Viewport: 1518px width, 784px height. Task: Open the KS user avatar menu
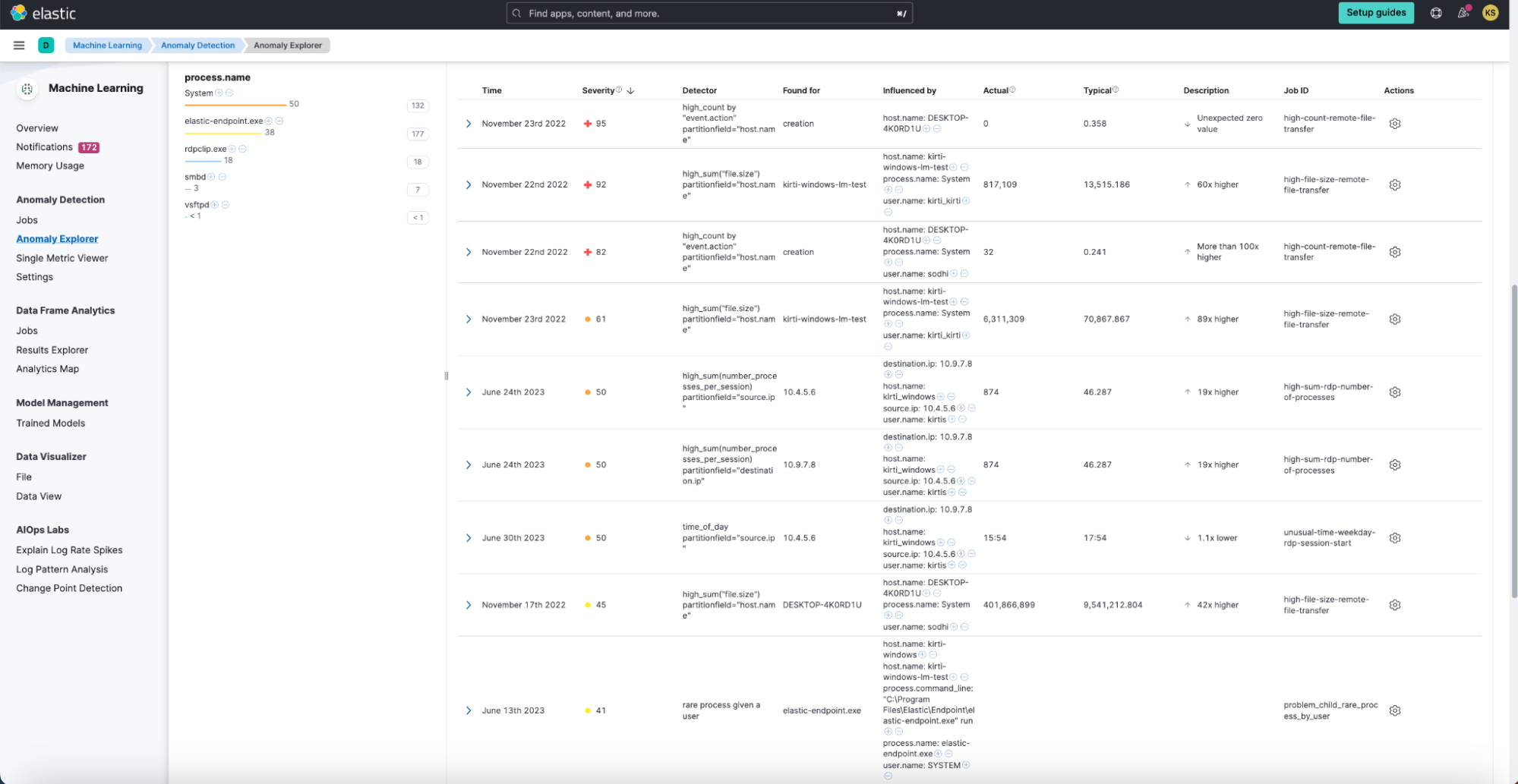[x=1490, y=13]
